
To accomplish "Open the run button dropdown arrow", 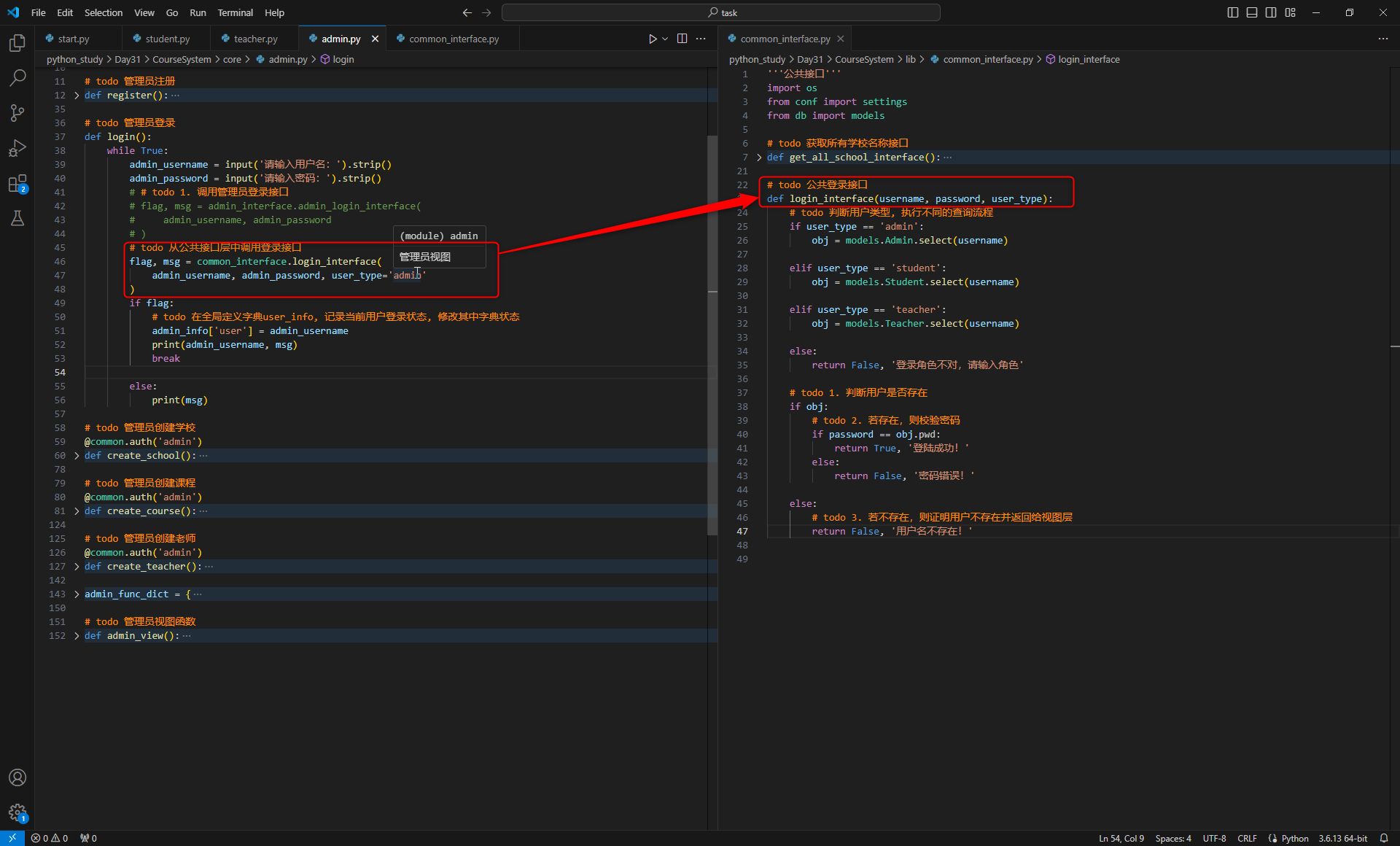I will click(665, 39).
